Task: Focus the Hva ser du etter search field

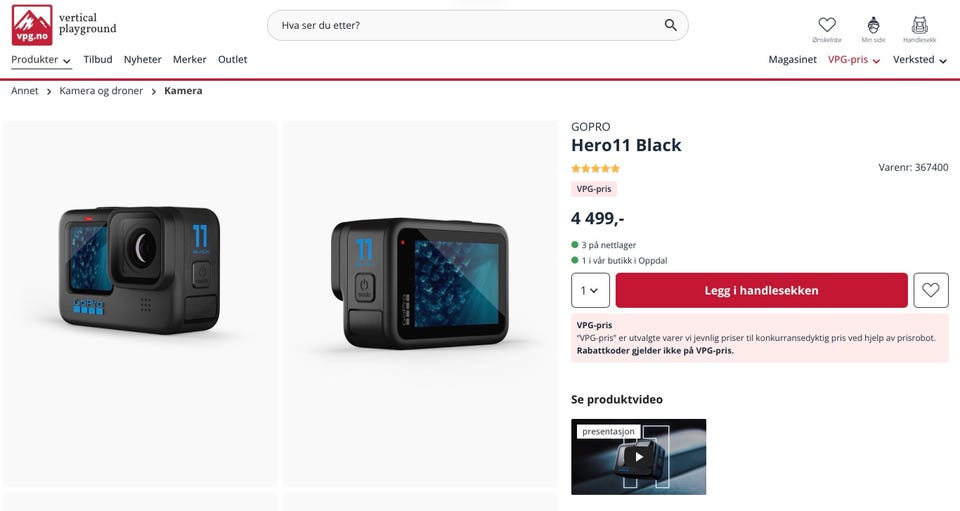Action: 471,25
